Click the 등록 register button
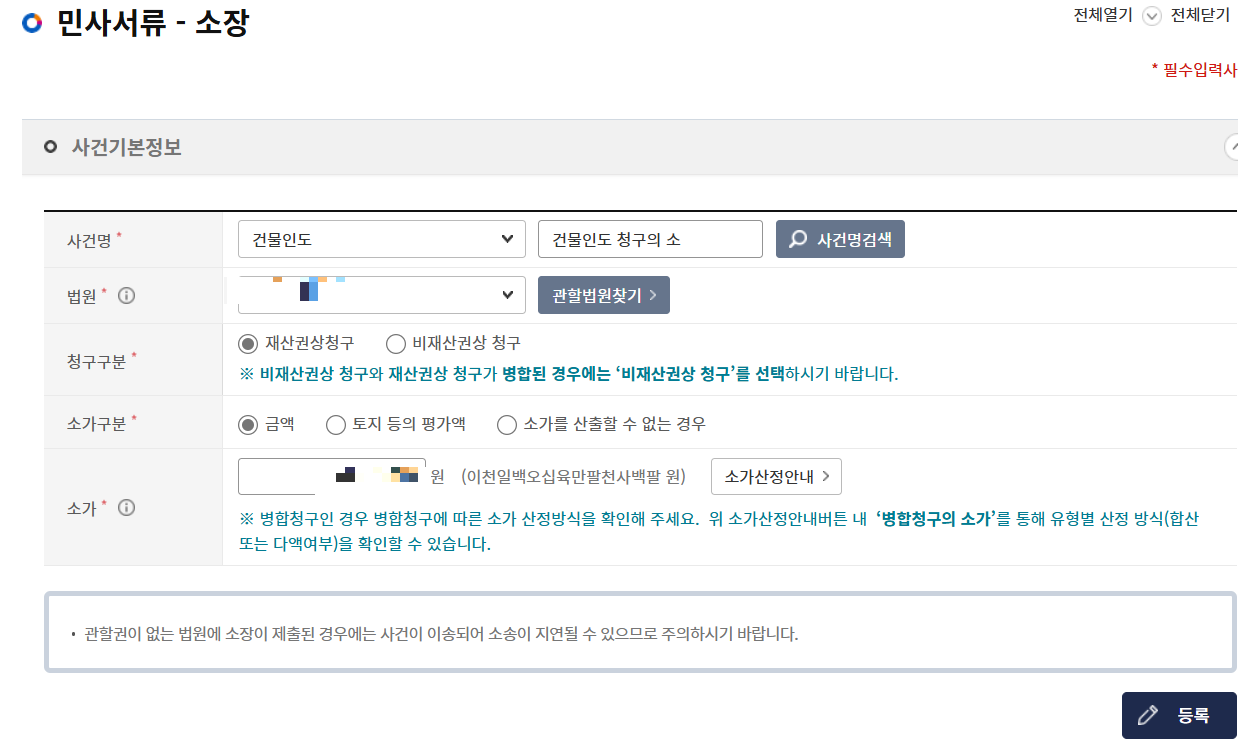This screenshot has height=746, width=1238. point(1179,715)
